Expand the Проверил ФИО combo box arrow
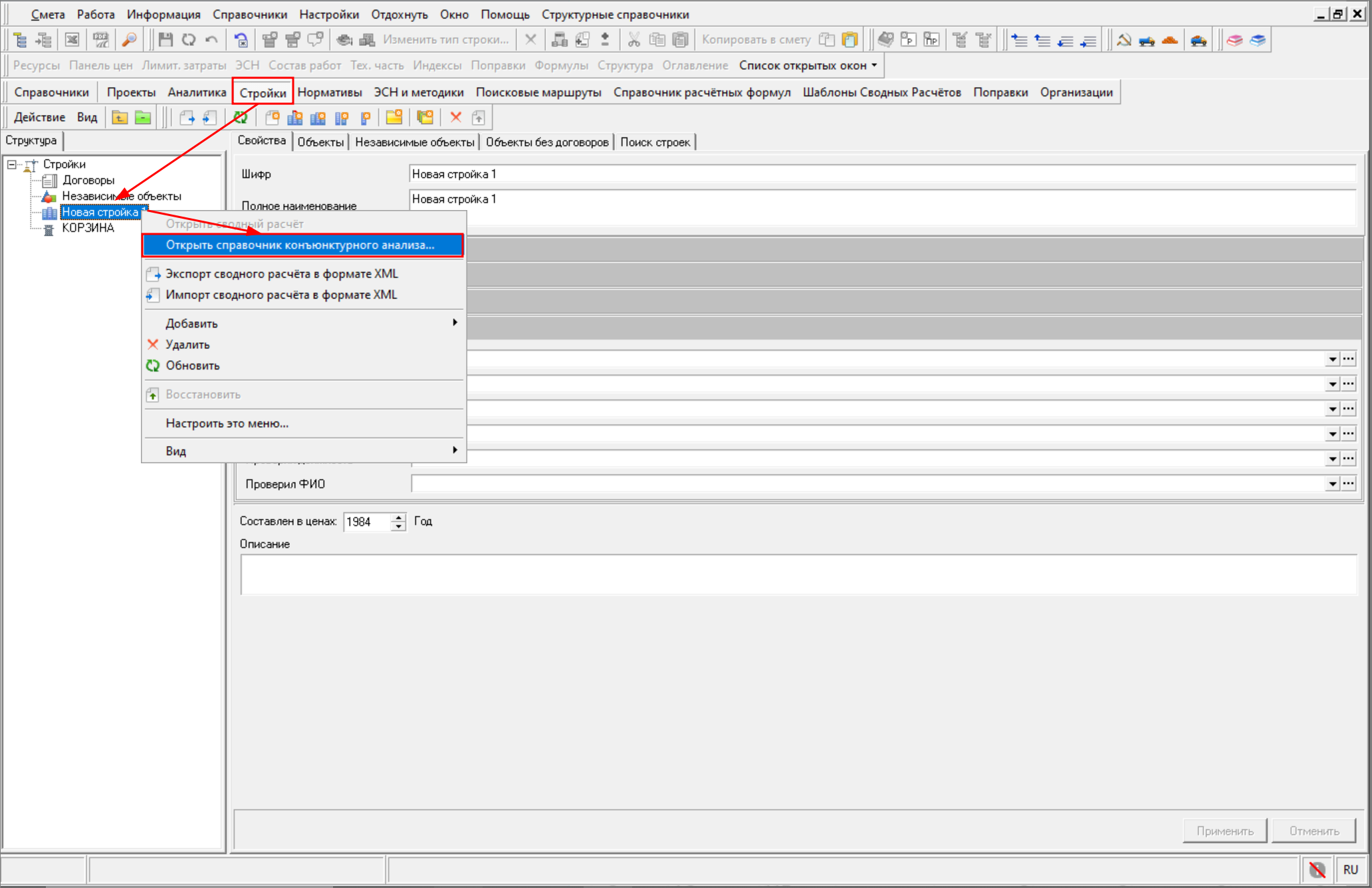Screen dimensions: 1372x888 tap(1333, 484)
